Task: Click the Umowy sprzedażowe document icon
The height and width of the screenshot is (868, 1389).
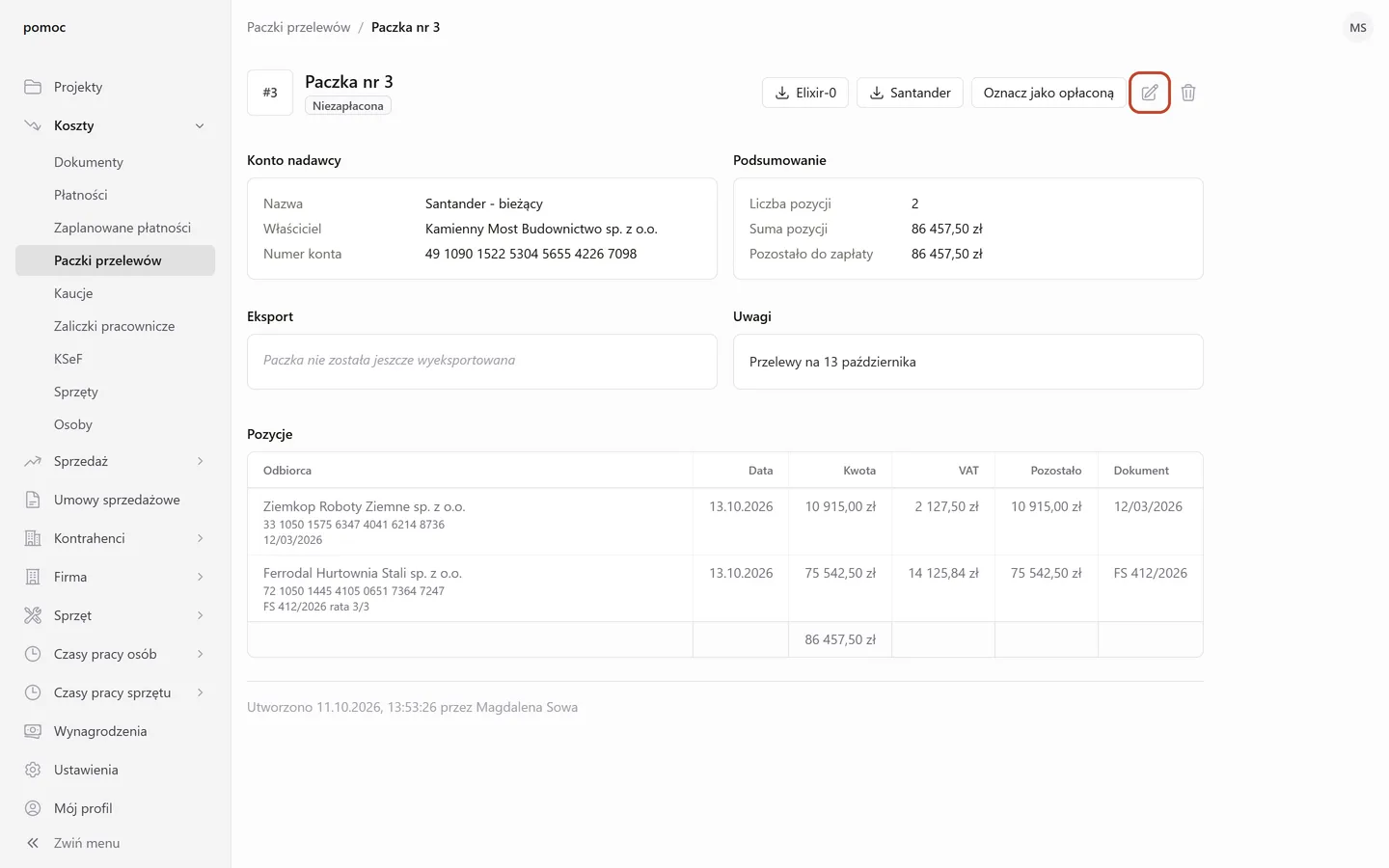Action: tap(33, 500)
